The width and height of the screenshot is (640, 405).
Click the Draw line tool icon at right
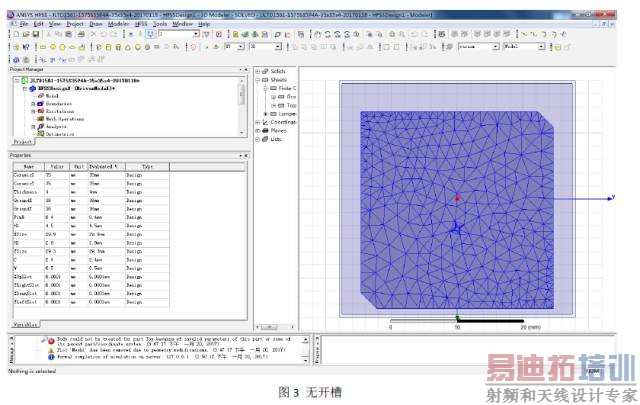tap(524, 34)
